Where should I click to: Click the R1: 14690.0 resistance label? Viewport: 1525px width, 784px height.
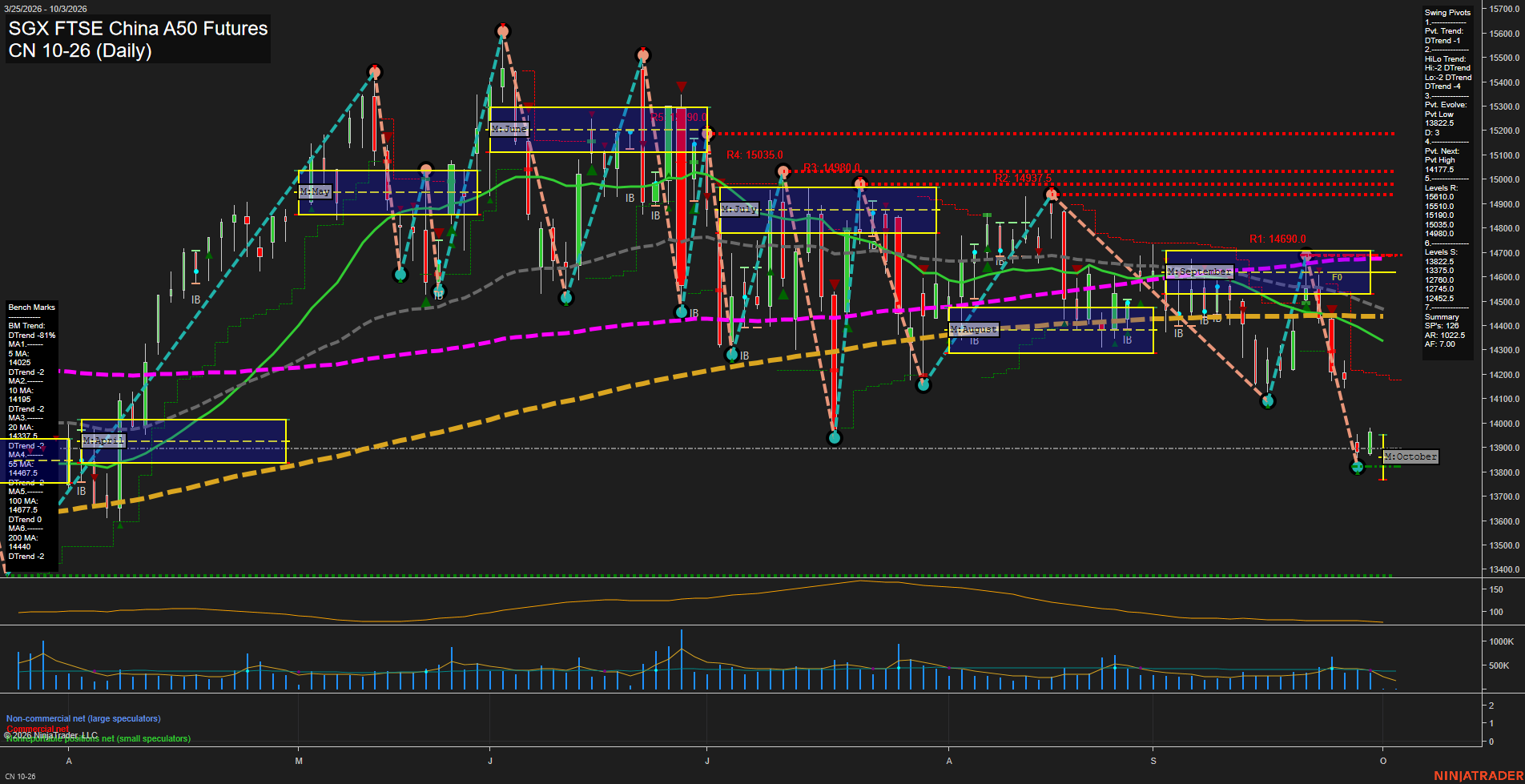coord(1278,239)
